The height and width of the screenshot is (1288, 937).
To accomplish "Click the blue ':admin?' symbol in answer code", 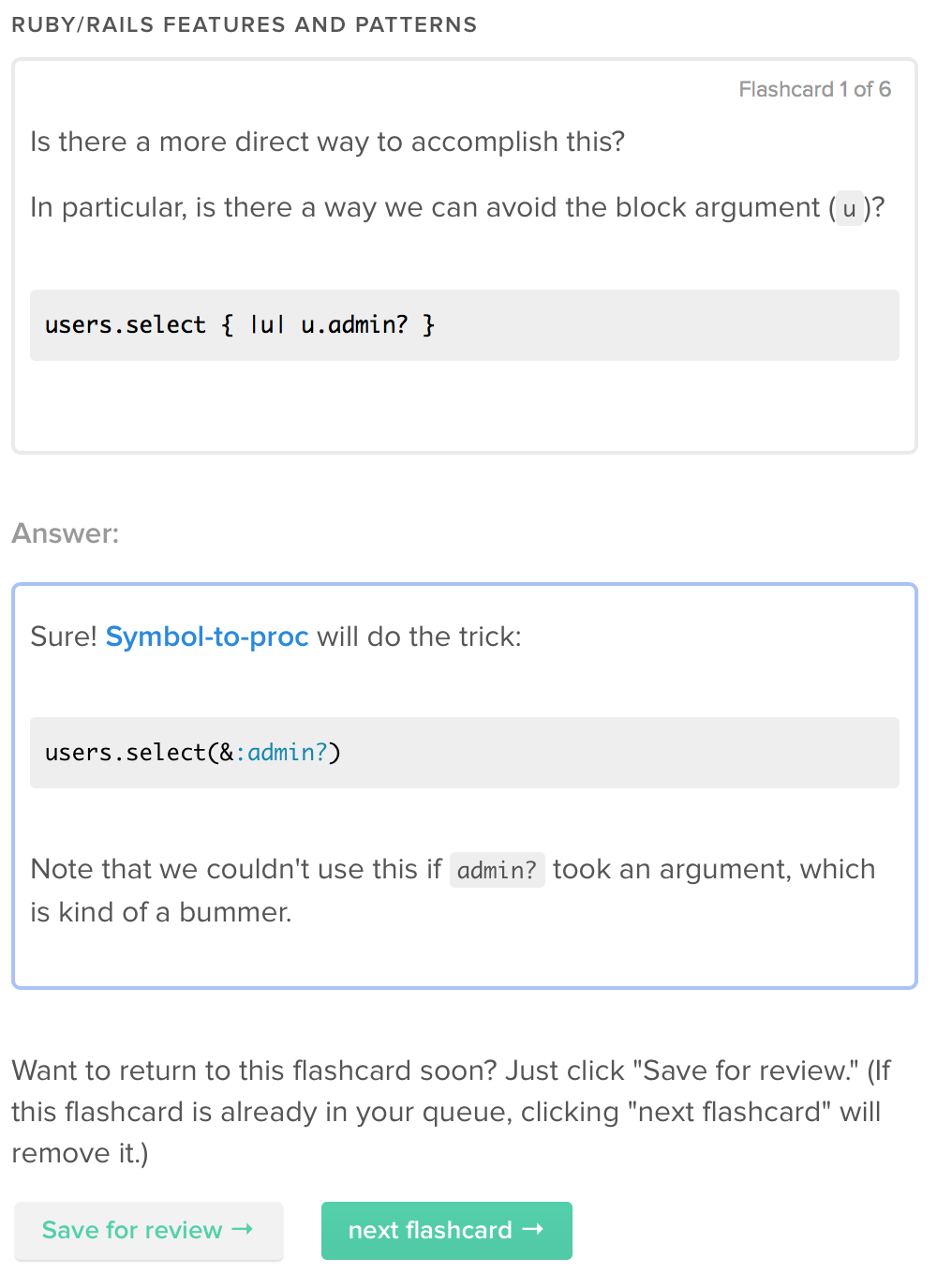I will [281, 753].
